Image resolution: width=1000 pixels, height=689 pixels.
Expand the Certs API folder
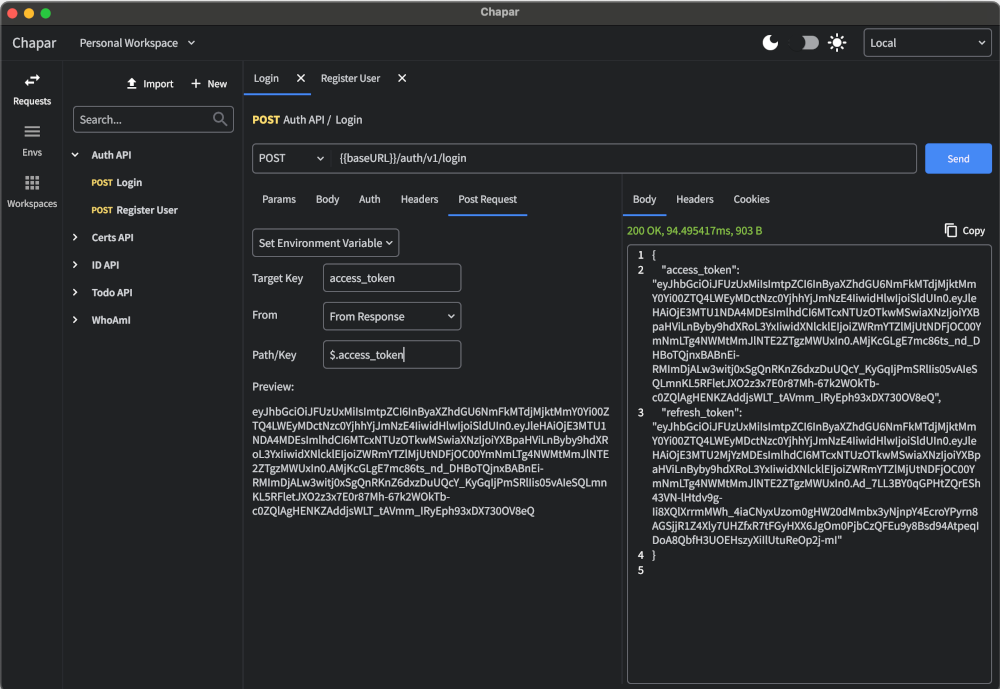[x=75, y=237]
